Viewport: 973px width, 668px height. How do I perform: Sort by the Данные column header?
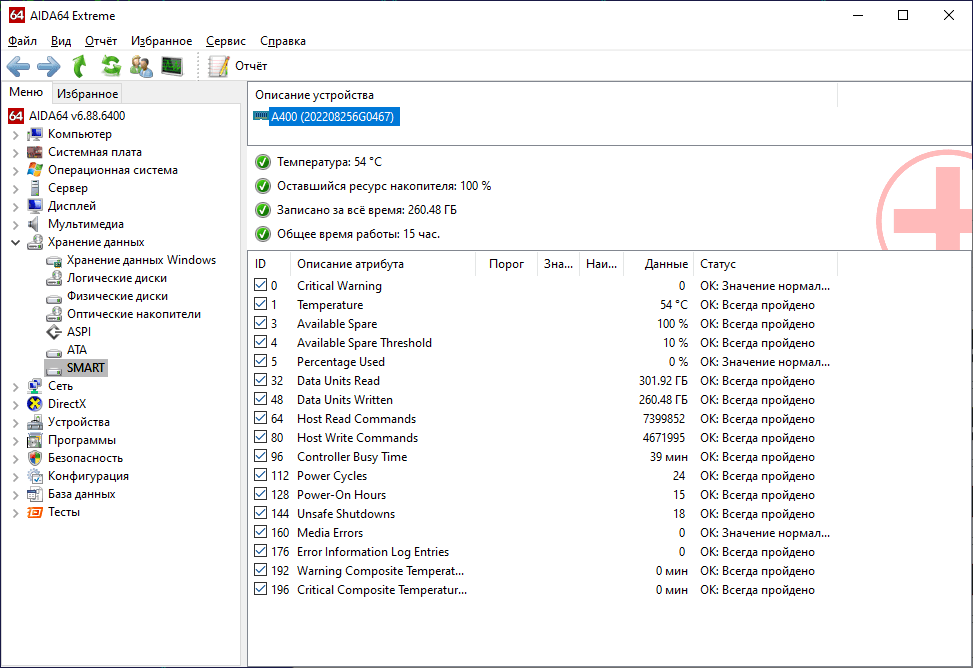point(658,264)
